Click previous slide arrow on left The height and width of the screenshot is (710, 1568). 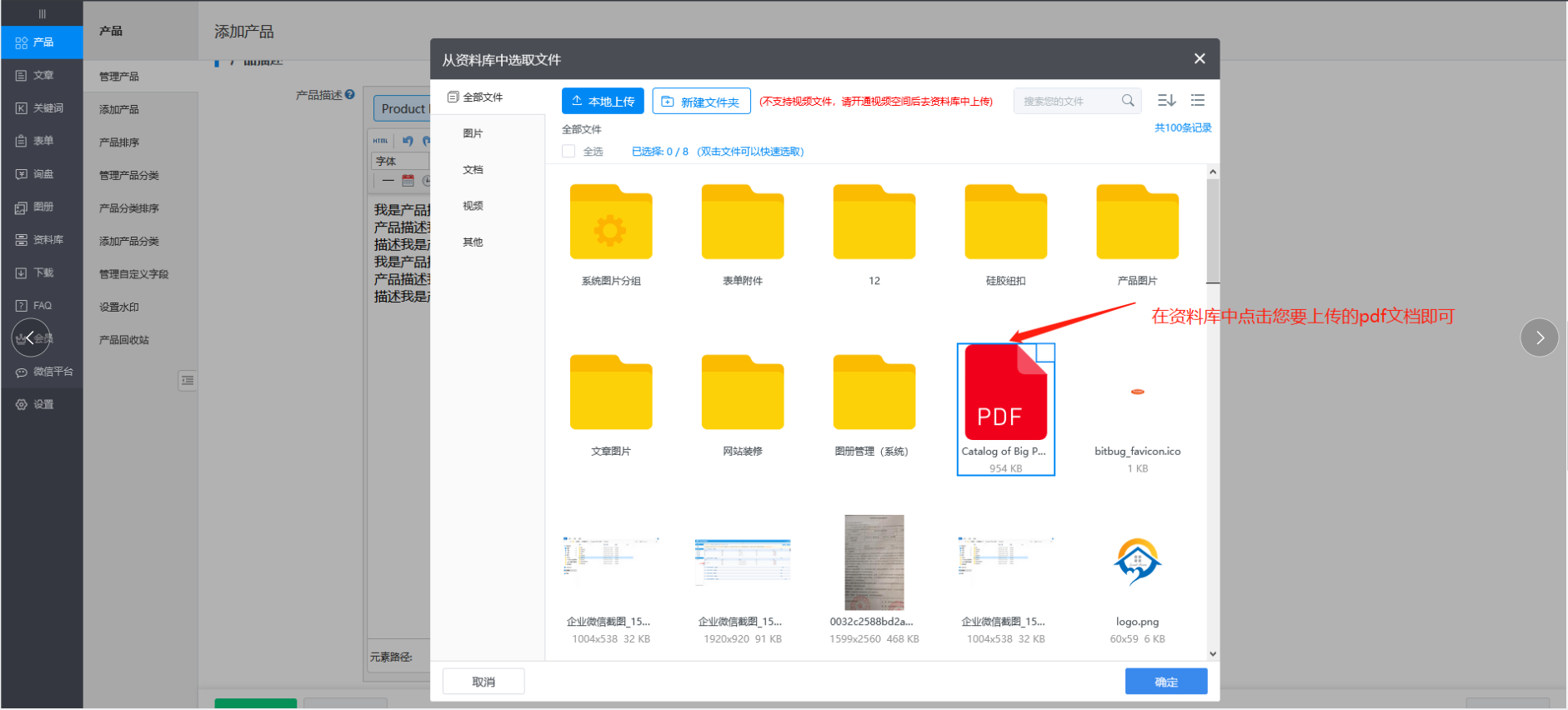tap(31, 337)
